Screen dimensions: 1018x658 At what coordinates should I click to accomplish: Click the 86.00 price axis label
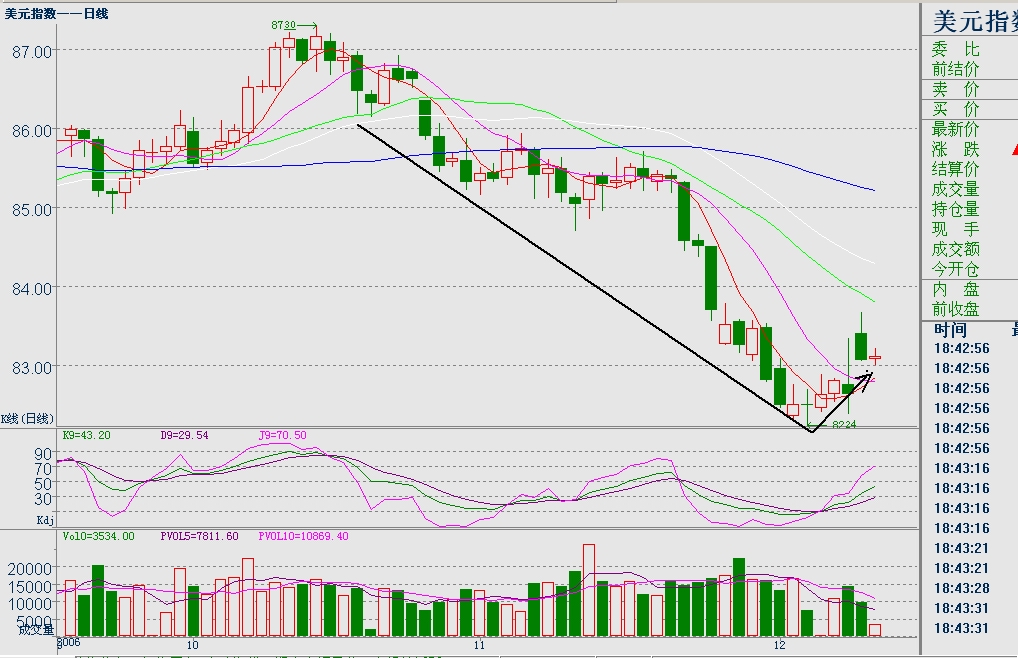tap(31, 131)
